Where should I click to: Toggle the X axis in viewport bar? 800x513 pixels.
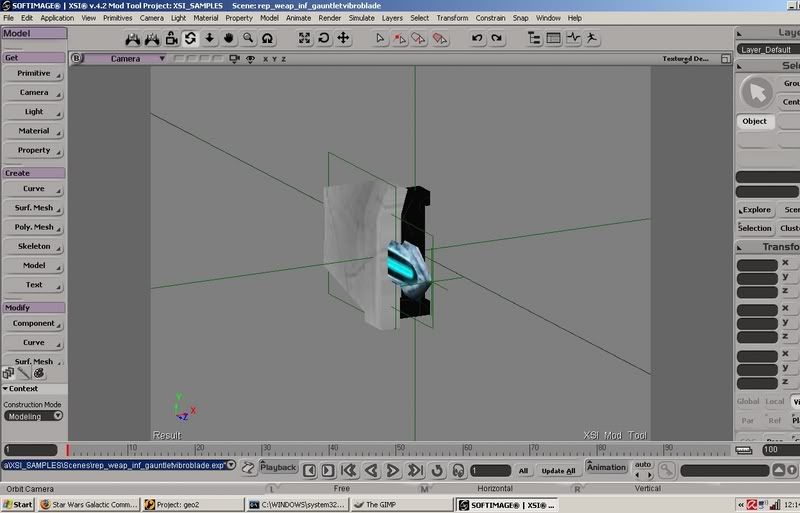pos(265,59)
